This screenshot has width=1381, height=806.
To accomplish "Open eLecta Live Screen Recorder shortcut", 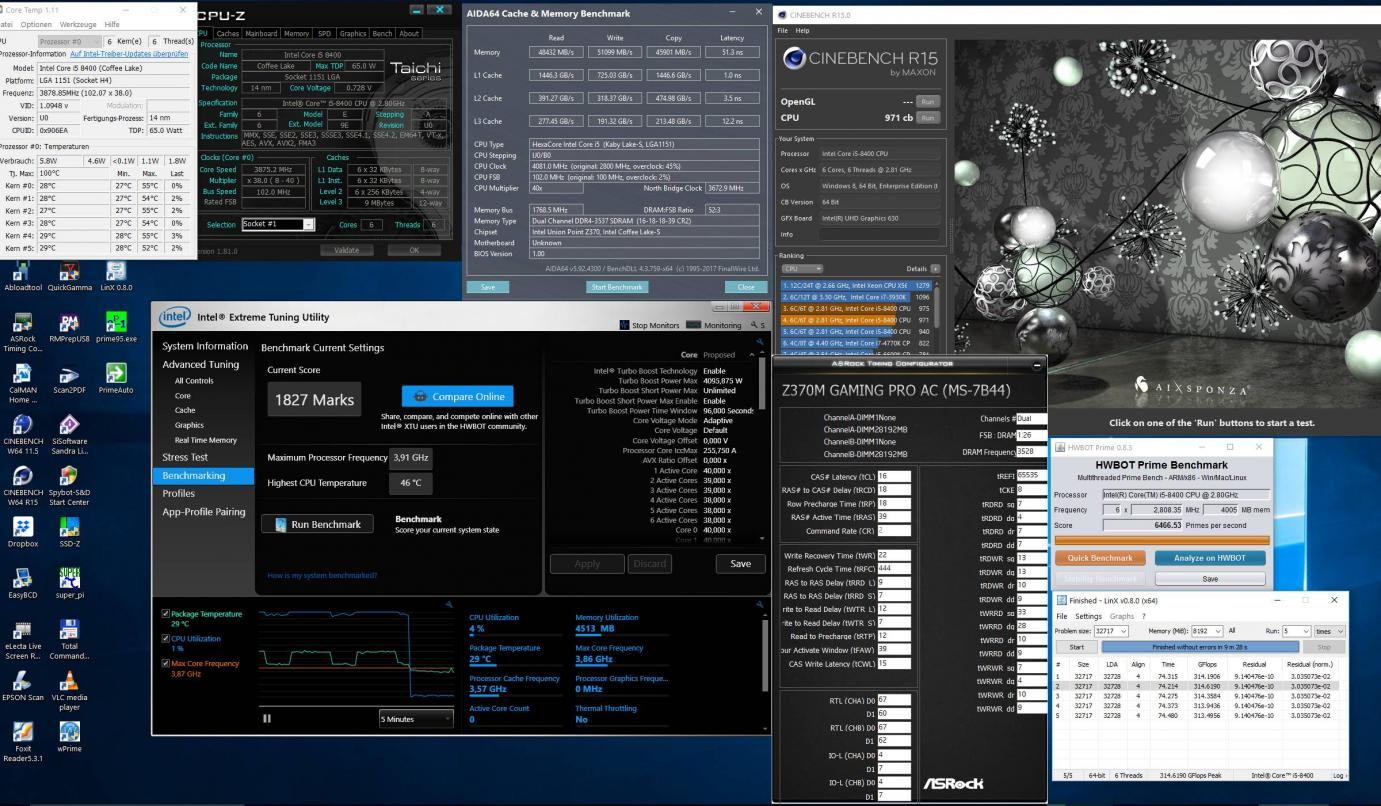I will (x=23, y=640).
